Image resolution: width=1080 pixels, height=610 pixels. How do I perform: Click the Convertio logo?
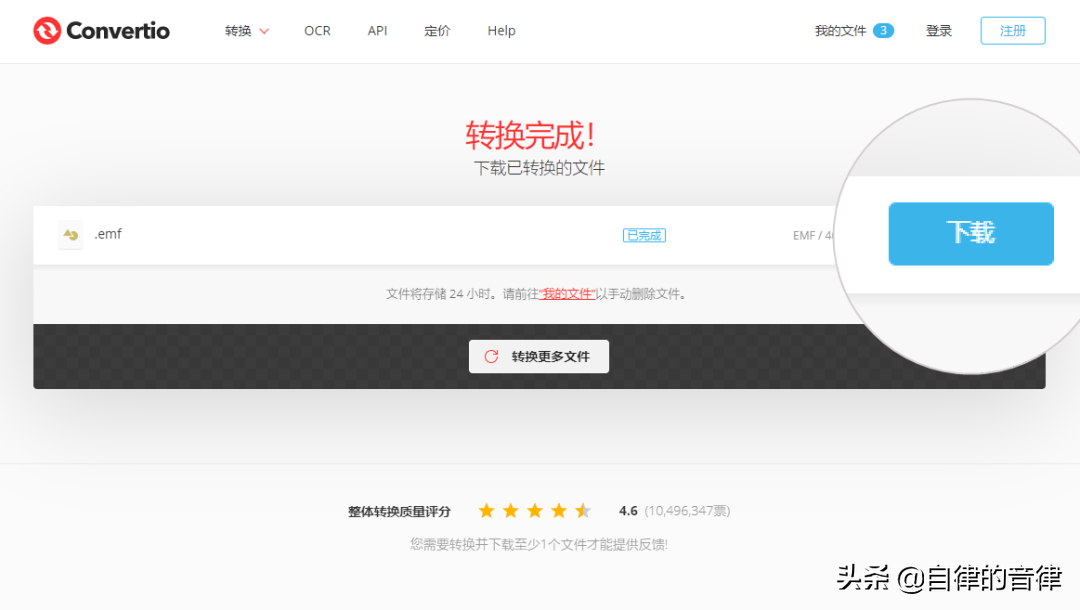[x=101, y=30]
